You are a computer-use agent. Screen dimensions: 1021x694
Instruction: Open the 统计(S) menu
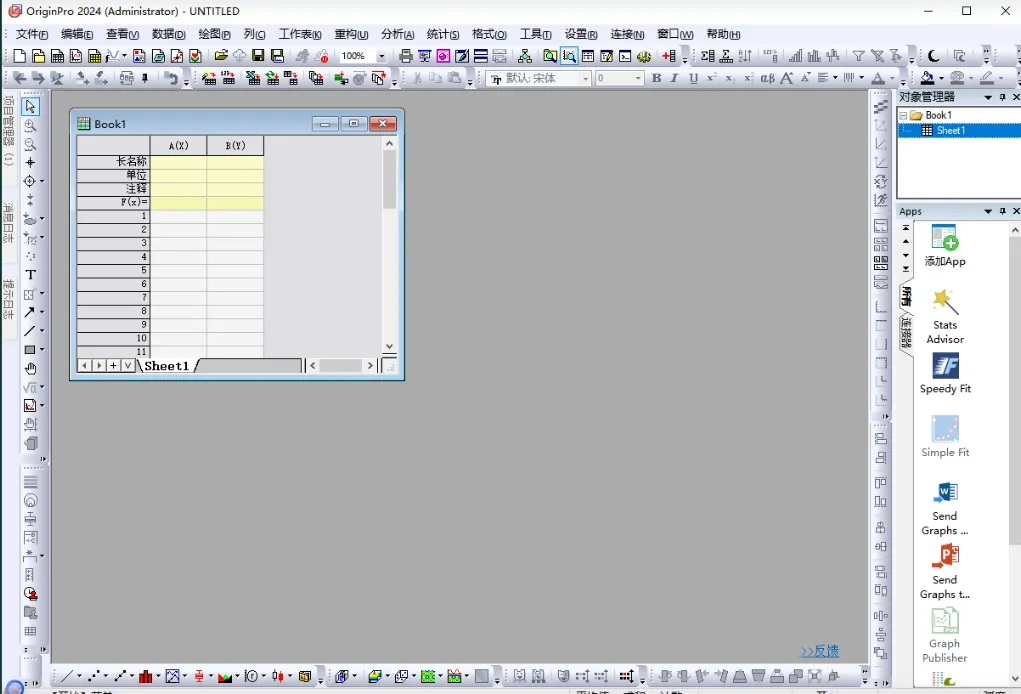pyautogui.click(x=443, y=34)
